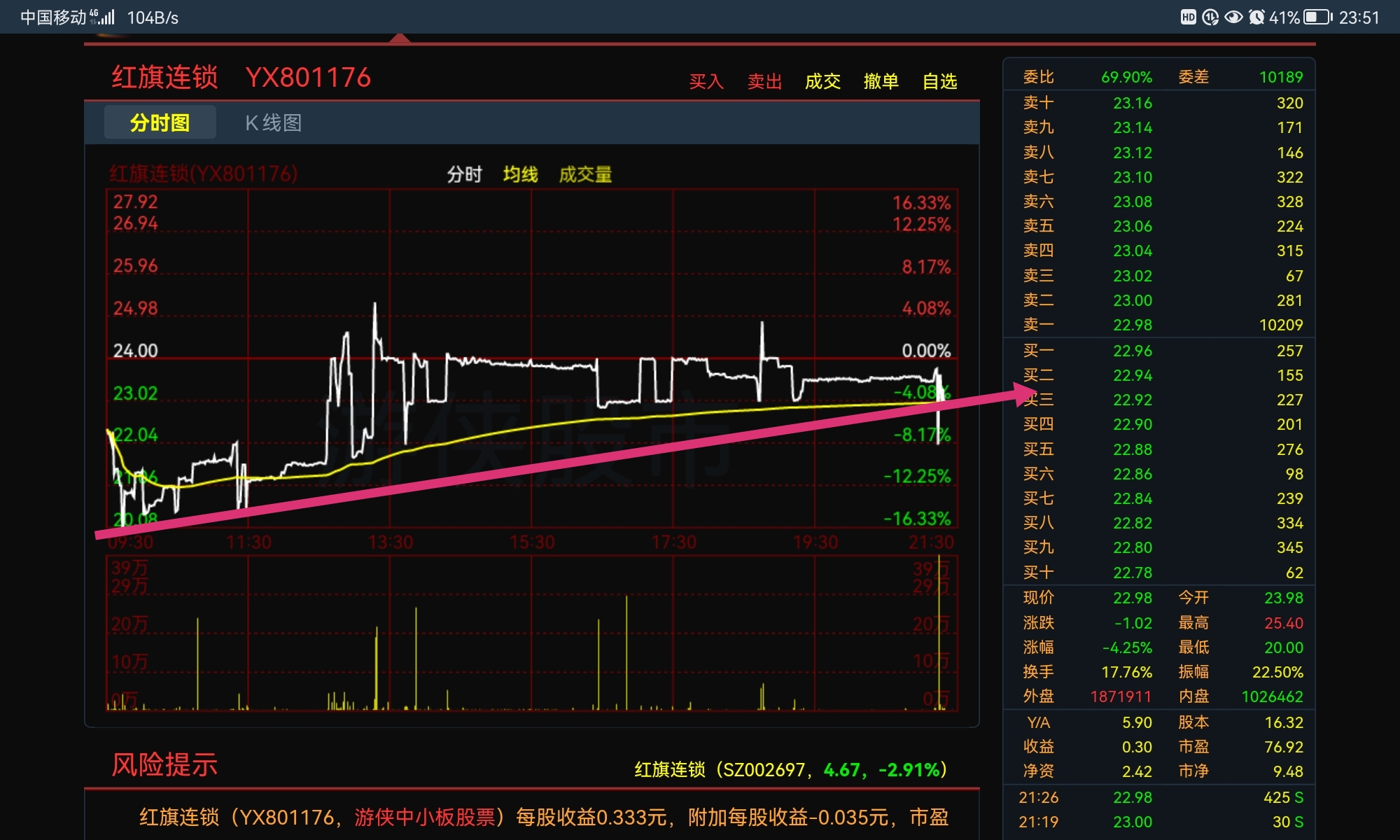Select 卖二 price 23.00 row
The image size is (1400, 840).
(1159, 300)
